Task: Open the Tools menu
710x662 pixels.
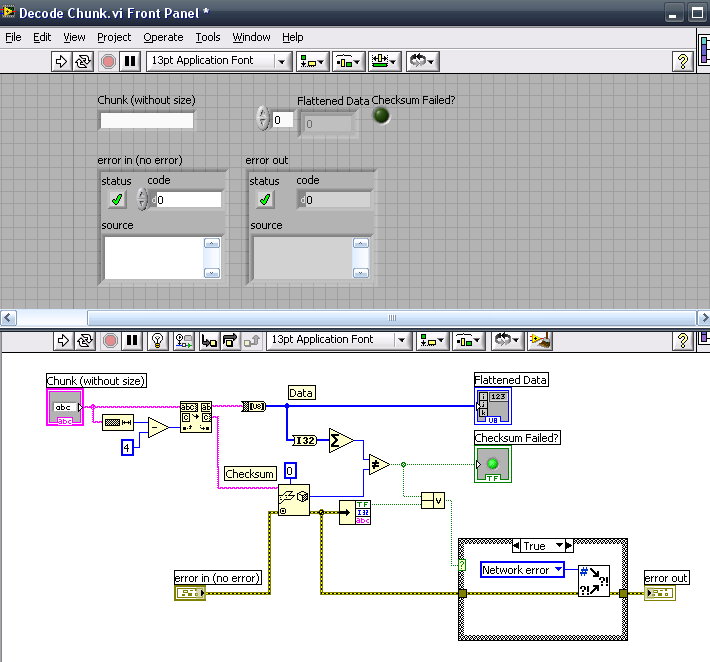Action: (208, 37)
